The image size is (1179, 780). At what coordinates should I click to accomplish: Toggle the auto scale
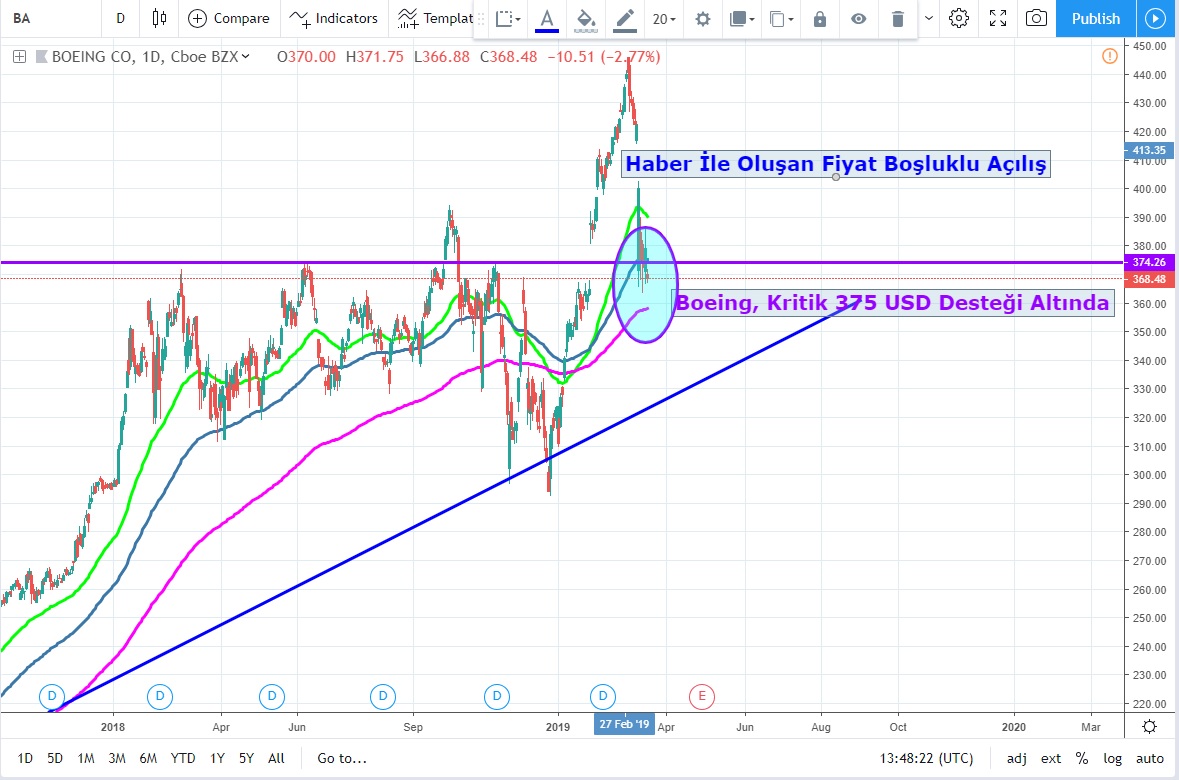click(1150, 758)
